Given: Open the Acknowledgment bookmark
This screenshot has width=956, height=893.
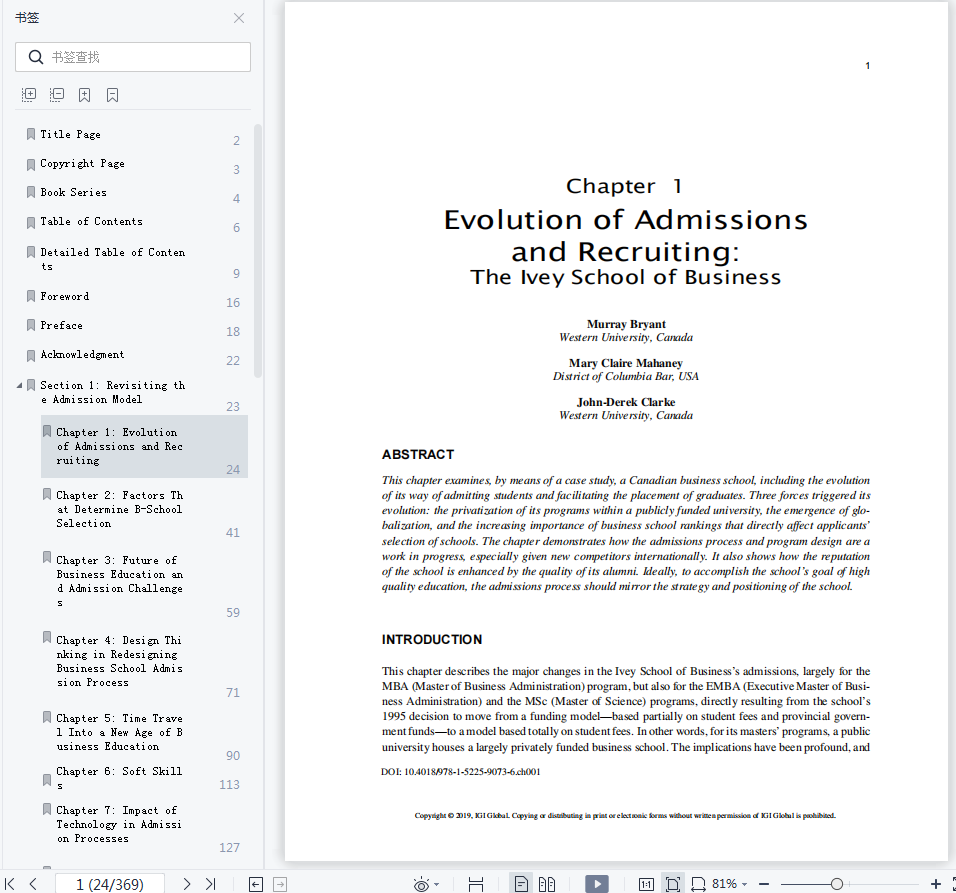Looking at the screenshot, I should 82,354.
